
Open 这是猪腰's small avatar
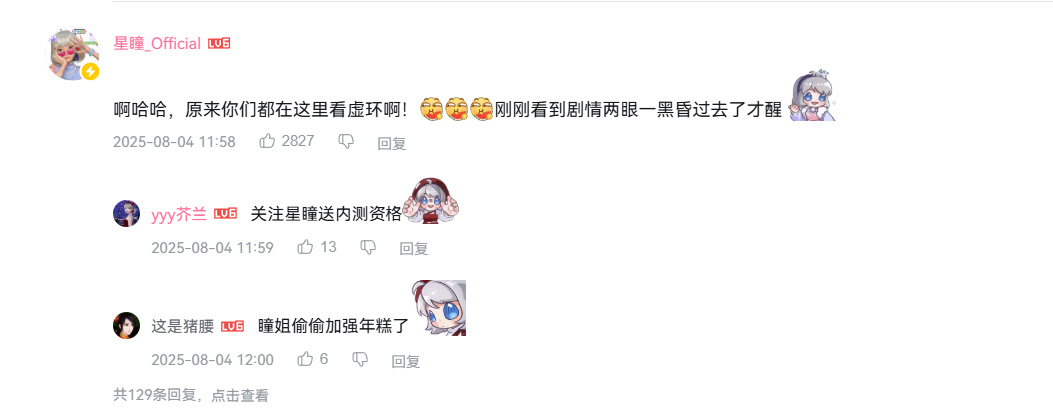click(x=126, y=326)
